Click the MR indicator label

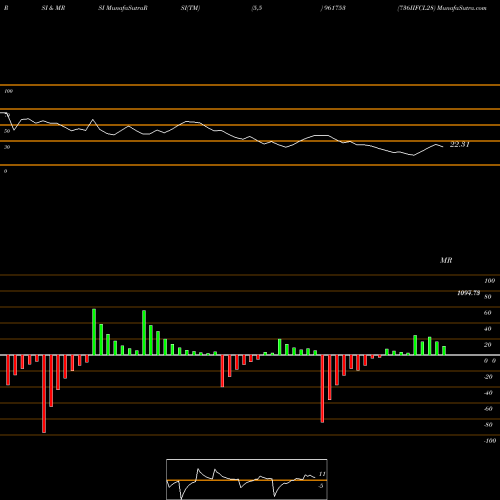click(x=446, y=260)
